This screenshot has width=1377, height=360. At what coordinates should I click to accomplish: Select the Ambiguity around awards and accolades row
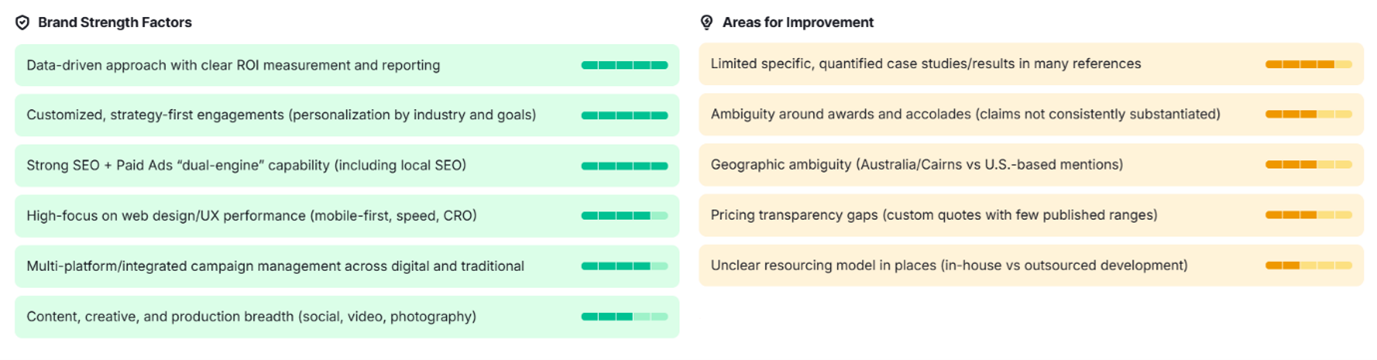pyautogui.click(x=1031, y=114)
